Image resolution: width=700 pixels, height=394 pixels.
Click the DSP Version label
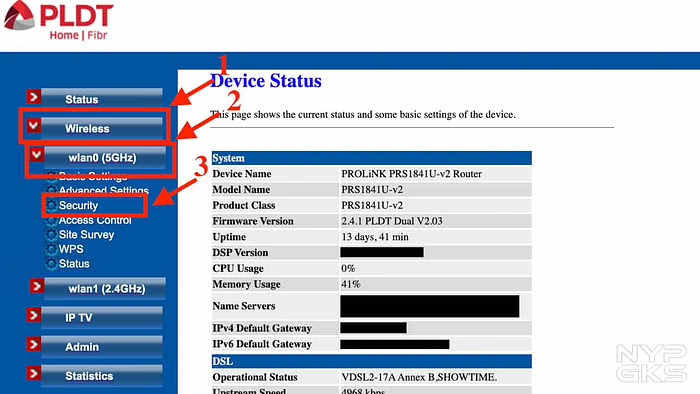tap(240, 253)
